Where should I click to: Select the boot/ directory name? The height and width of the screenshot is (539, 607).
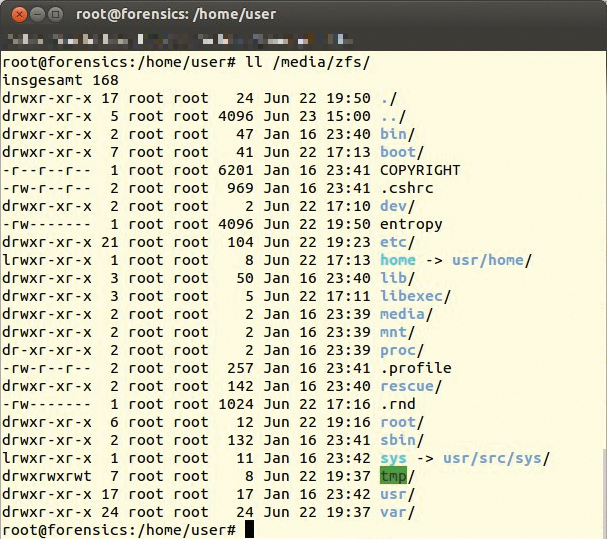(x=402, y=152)
